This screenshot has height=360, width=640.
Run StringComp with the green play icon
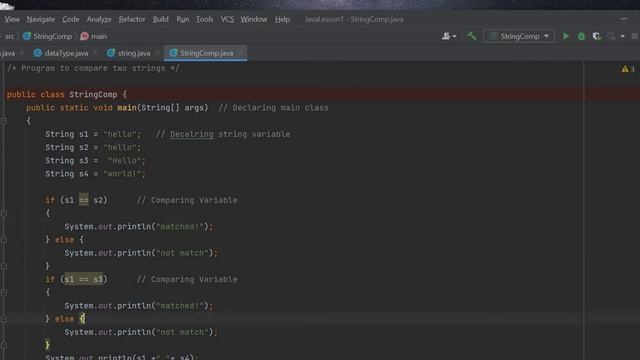pos(566,36)
